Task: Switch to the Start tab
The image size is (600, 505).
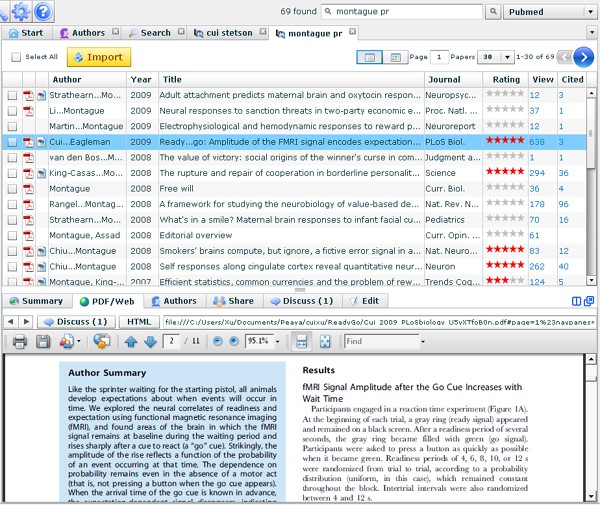Action: (x=26, y=33)
